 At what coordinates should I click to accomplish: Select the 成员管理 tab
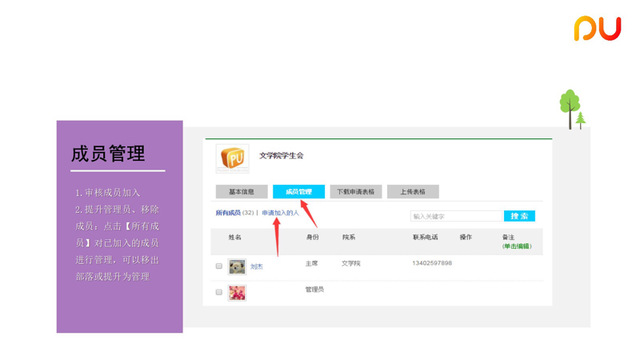(299, 191)
